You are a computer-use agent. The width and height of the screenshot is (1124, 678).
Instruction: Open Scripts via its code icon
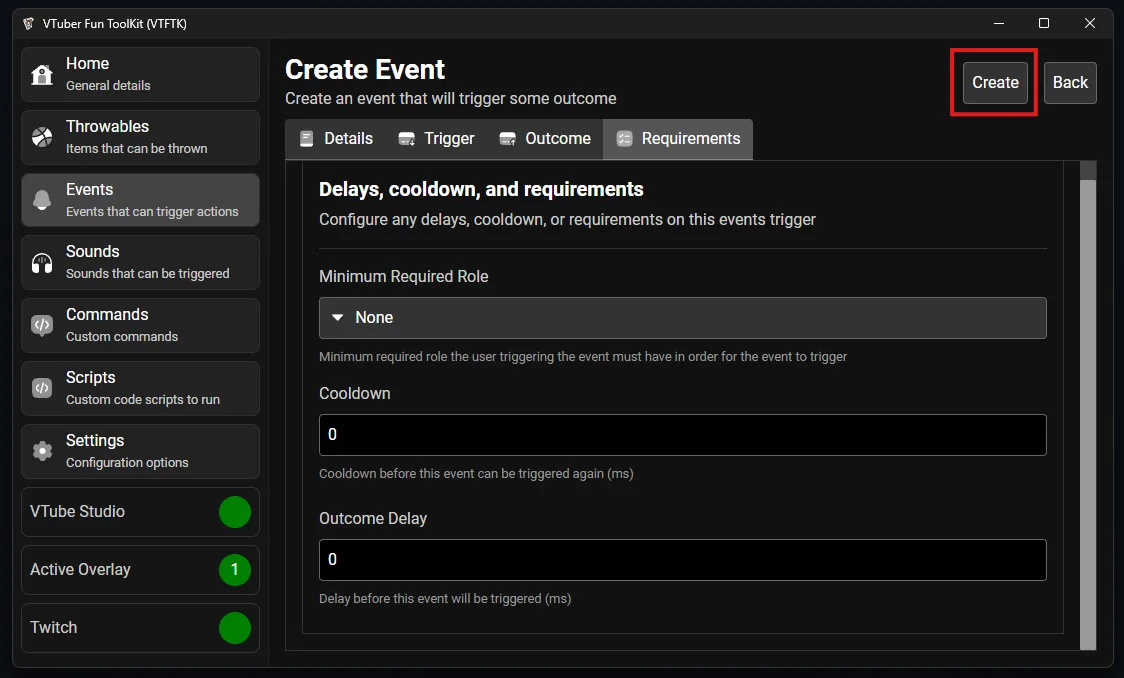[x=42, y=388]
